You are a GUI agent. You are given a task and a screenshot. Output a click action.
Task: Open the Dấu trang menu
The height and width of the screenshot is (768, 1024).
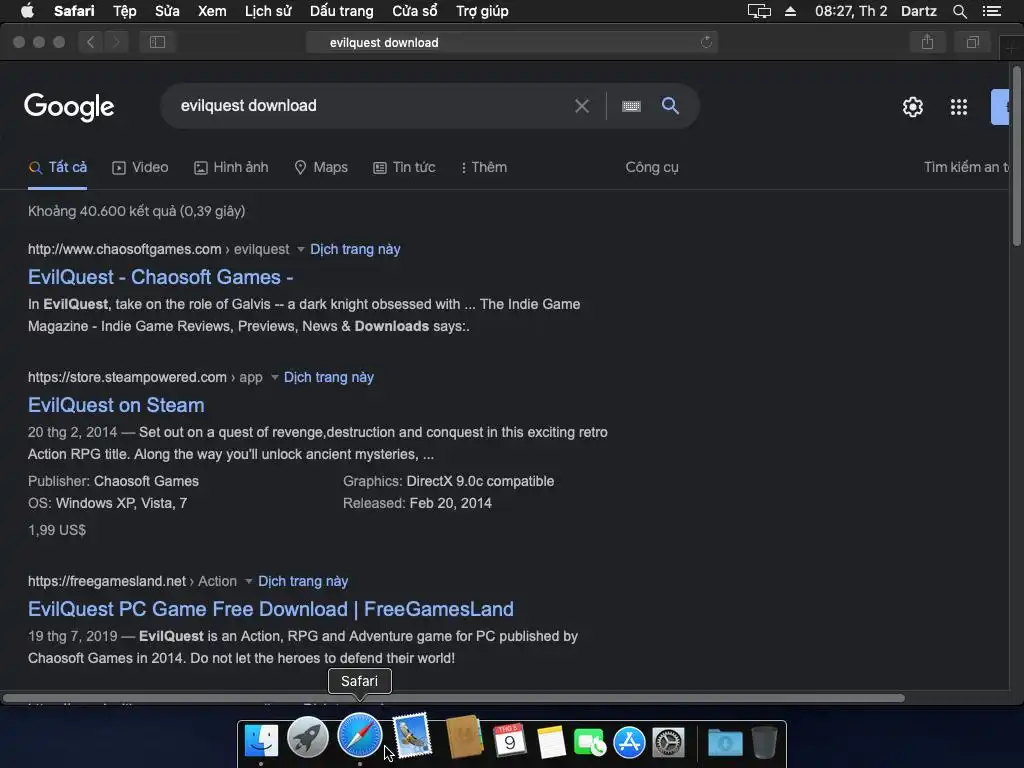click(x=342, y=11)
